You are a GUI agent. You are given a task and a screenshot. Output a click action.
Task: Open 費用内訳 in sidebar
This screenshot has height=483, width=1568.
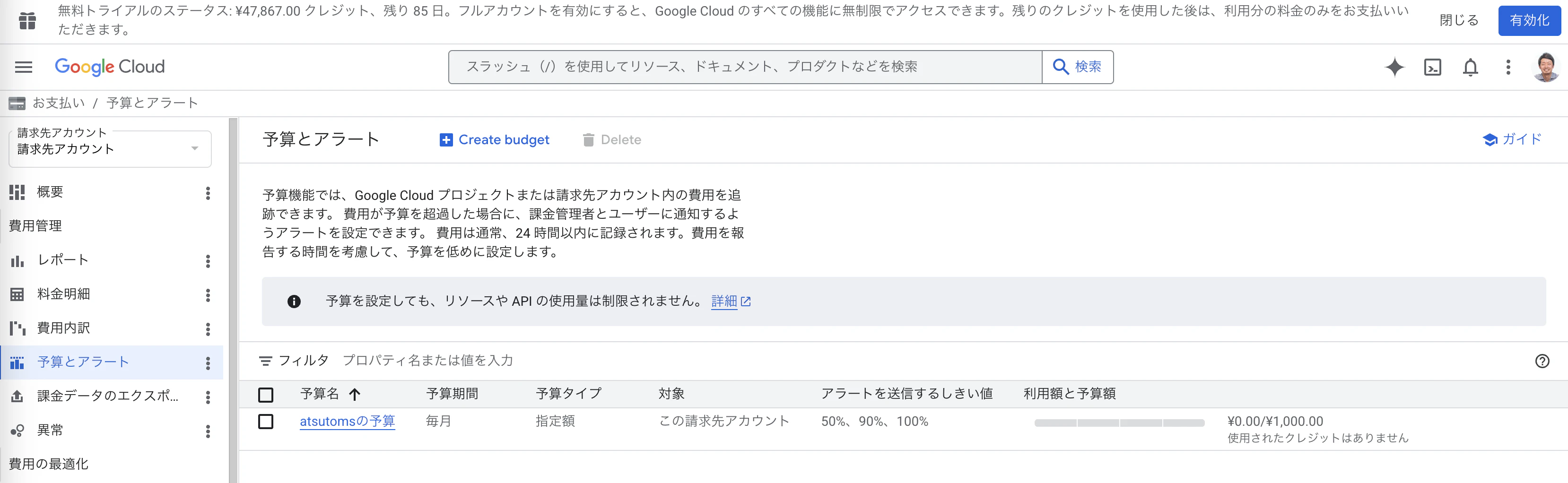pyautogui.click(x=63, y=328)
